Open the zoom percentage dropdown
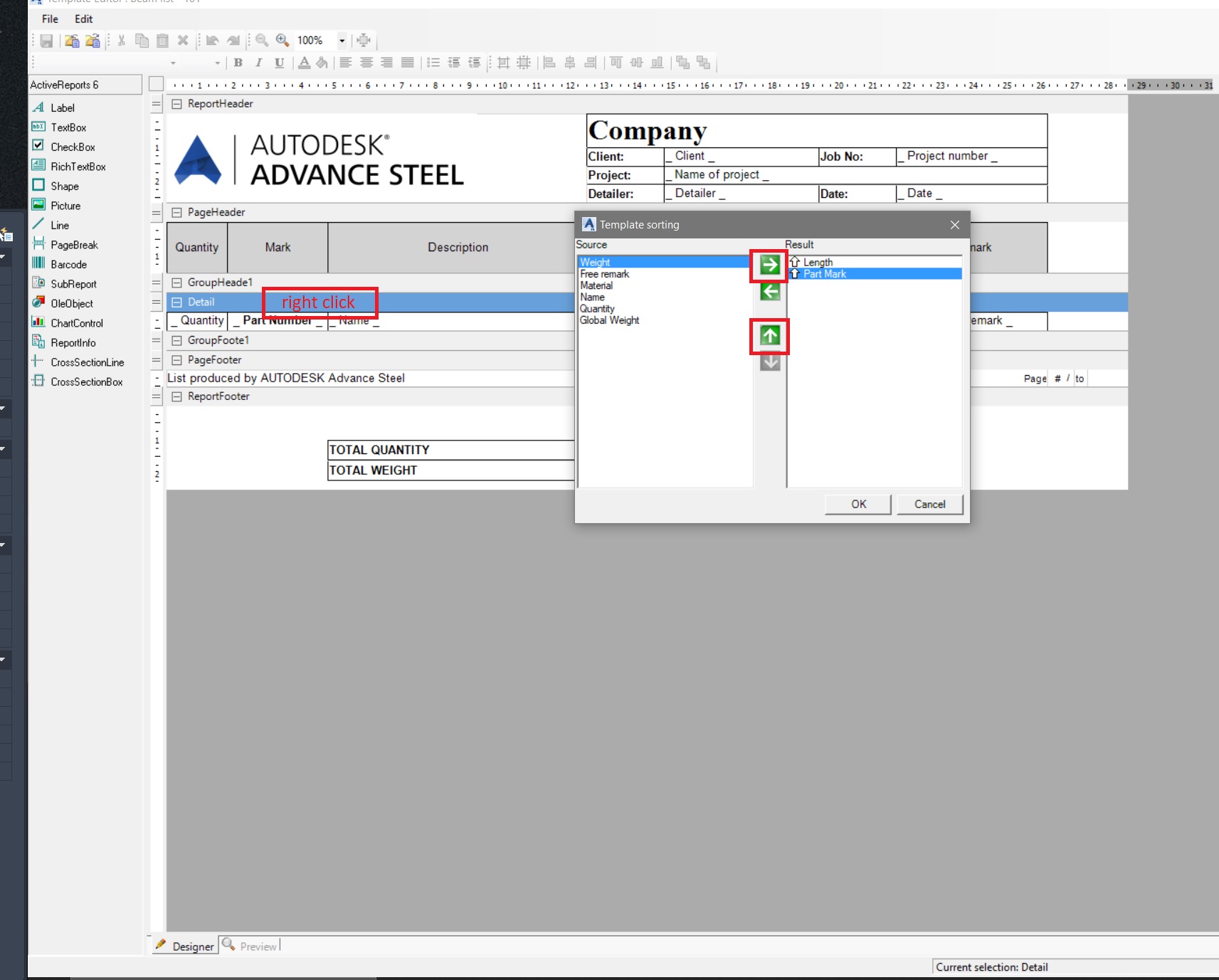The width and height of the screenshot is (1219, 980). point(342,41)
